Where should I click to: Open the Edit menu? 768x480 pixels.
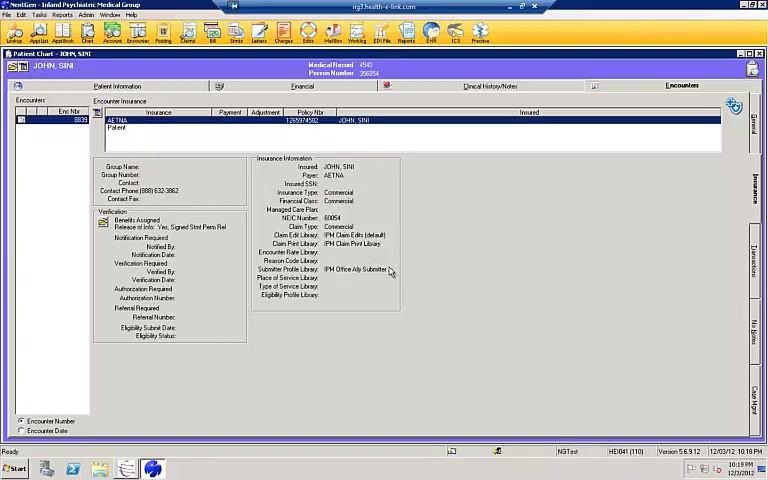coord(21,15)
